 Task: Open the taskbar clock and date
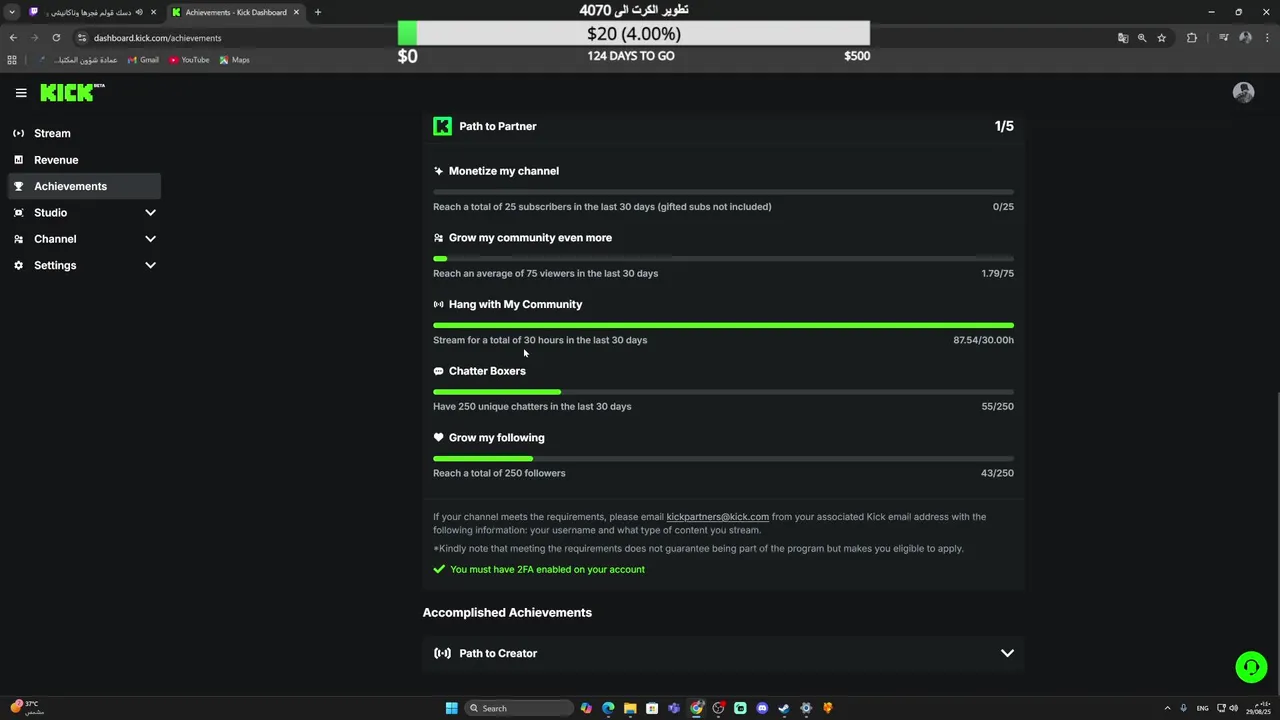click(x=1258, y=708)
